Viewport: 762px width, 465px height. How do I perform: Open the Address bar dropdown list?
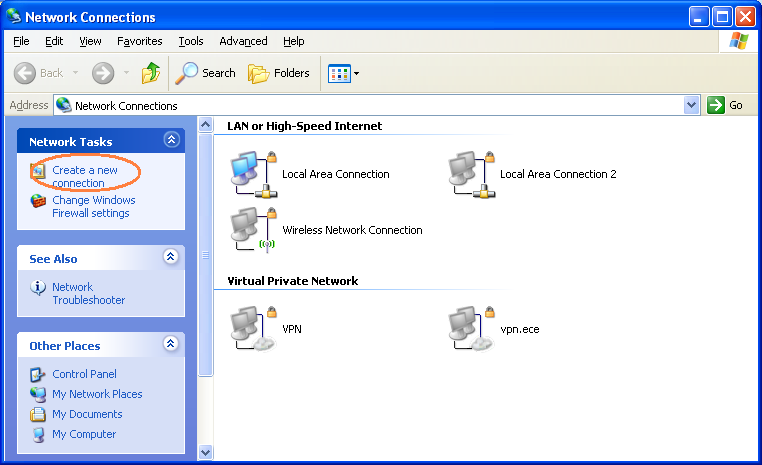(692, 105)
